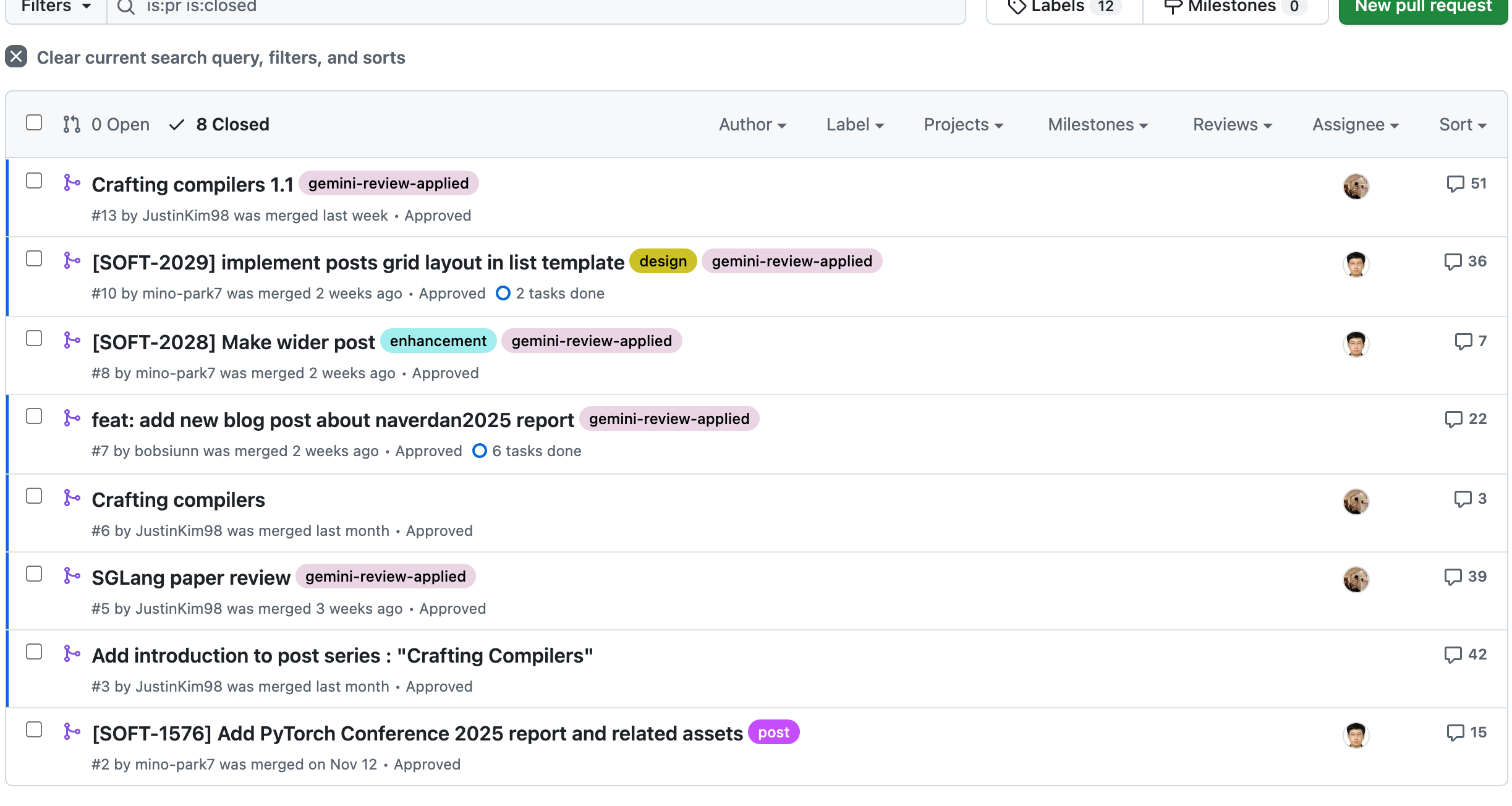Toggle the select-all pull requests checkbox

click(x=34, y=123)
